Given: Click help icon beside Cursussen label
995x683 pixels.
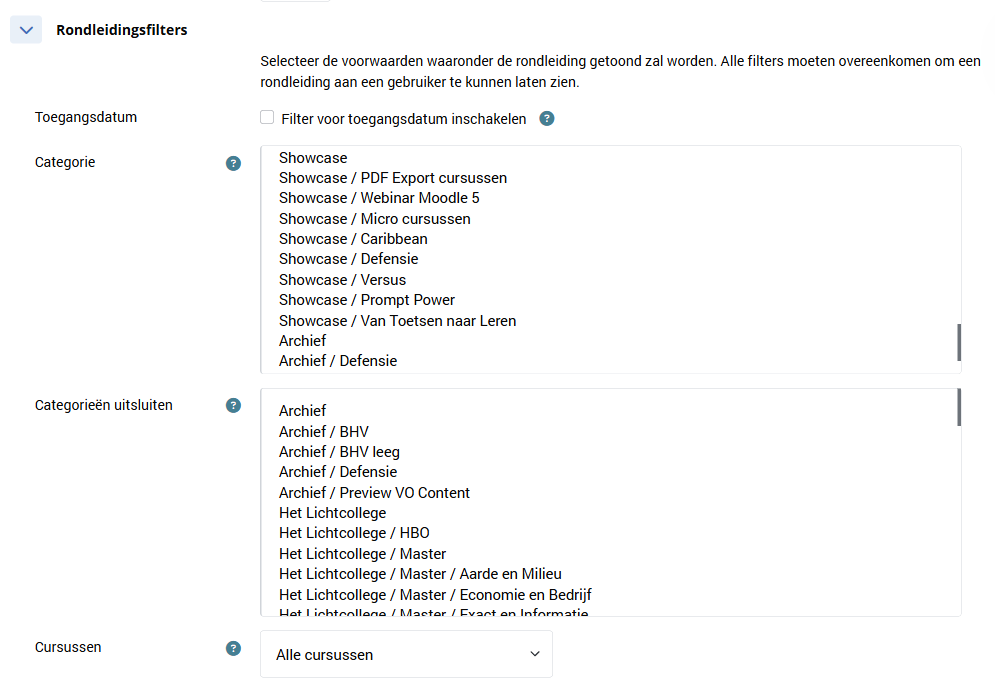Looking at the screenshot, I should [x=233, y=648].
